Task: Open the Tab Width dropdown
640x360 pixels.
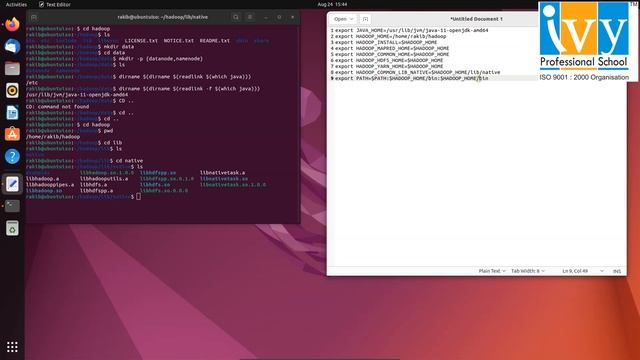Action: click(x=528, y=271)
